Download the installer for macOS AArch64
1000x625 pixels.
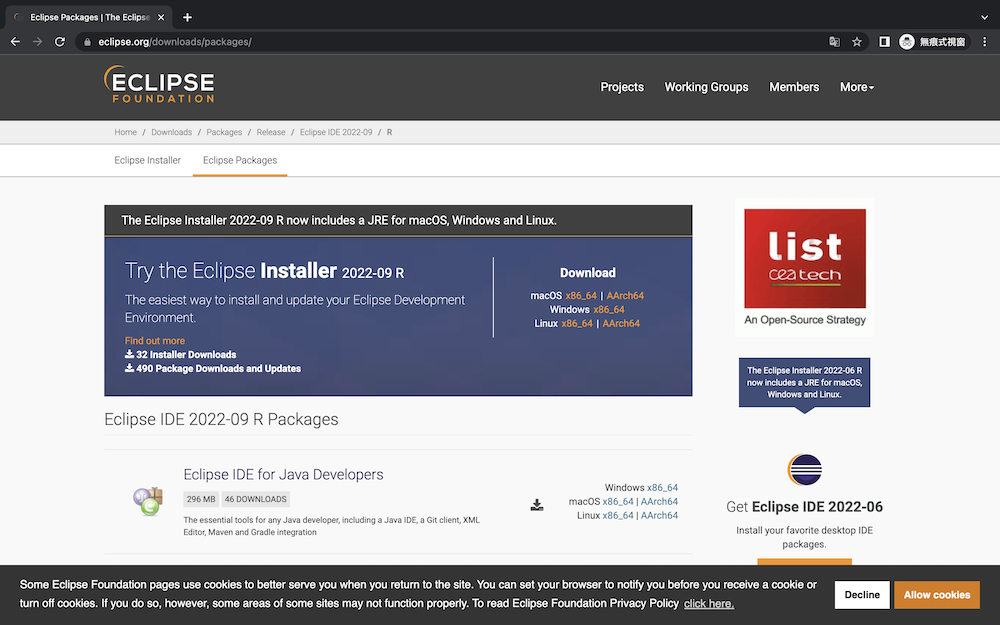625,296
